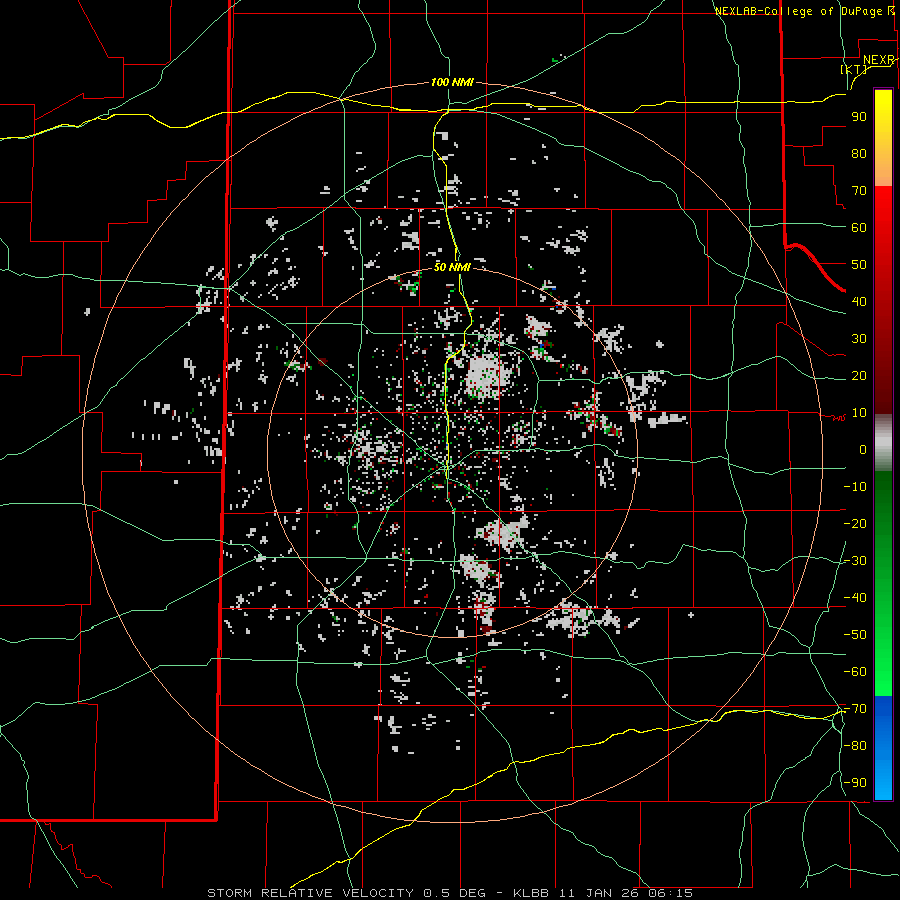900x900 pixels.
Task: Select the 30 label on the velocity scale
Action: point(859,339)
